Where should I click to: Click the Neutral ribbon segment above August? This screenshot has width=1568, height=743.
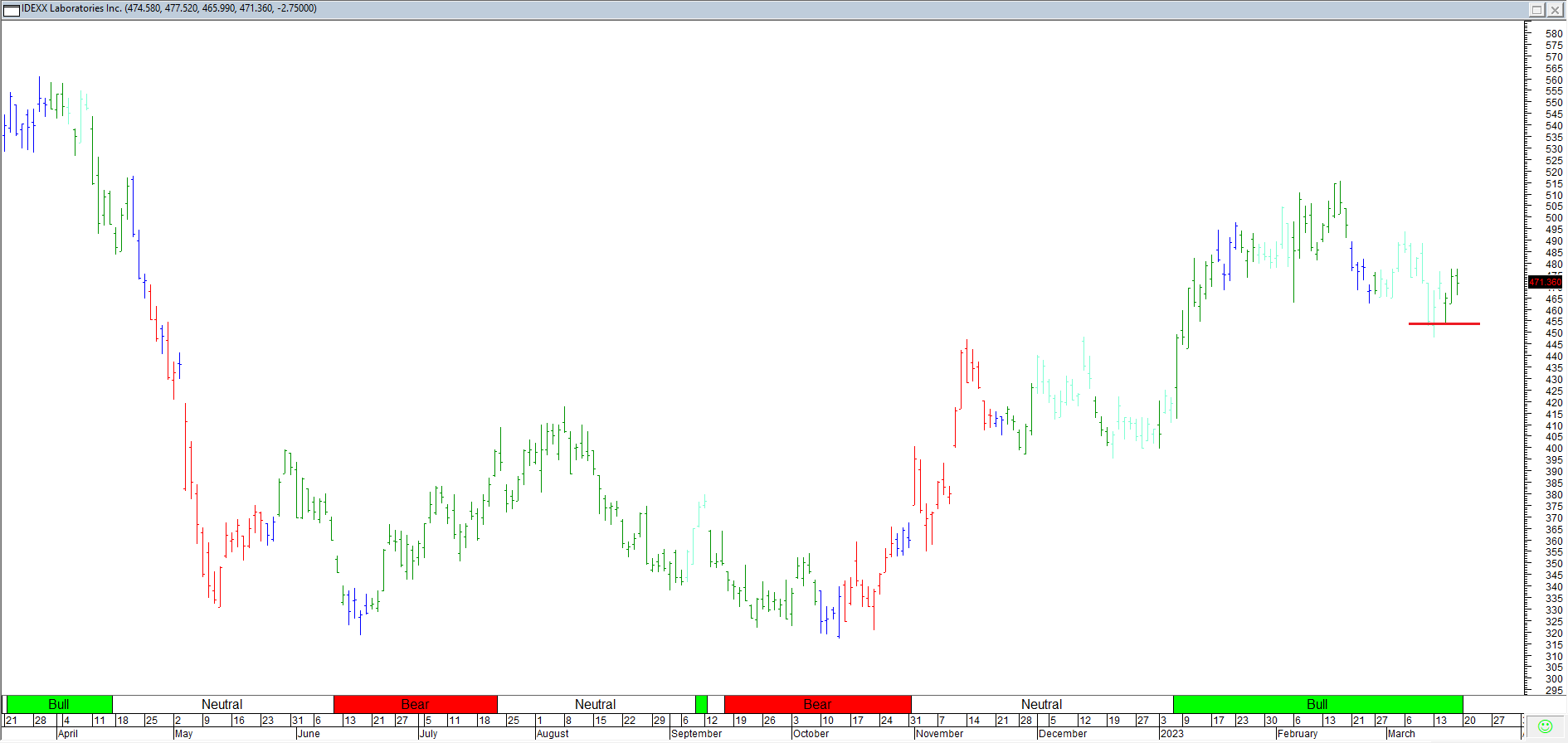pyautogui.click(x=596, y=704)
